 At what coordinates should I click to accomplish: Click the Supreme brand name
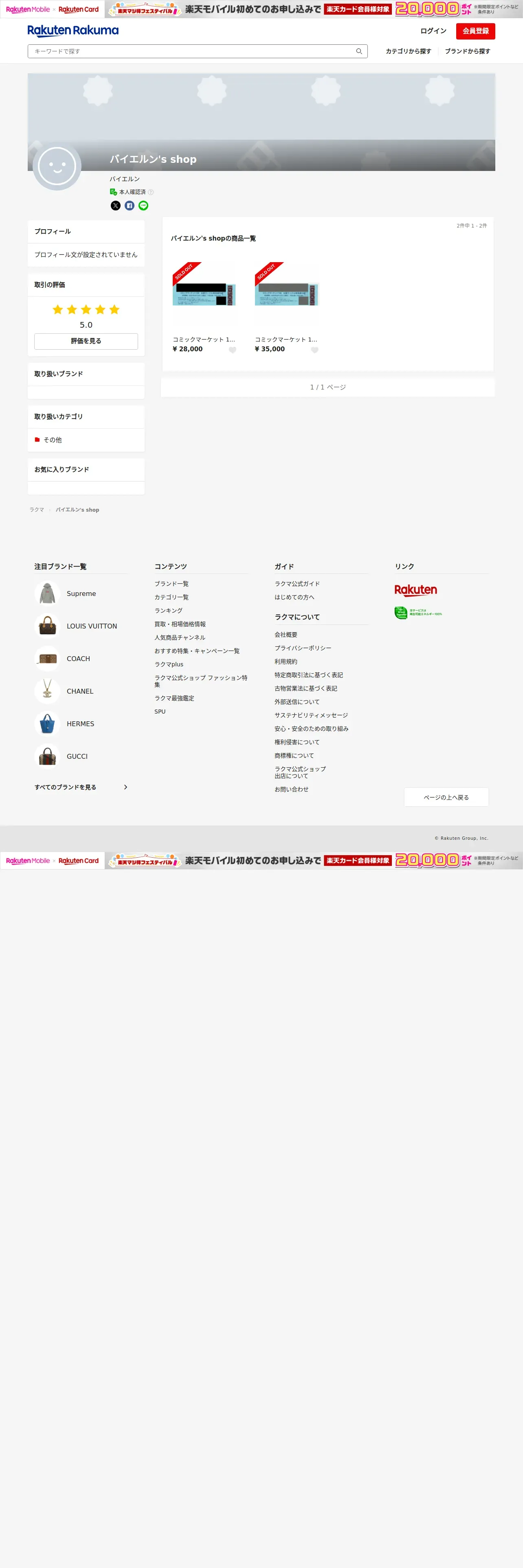pos(81,593)
